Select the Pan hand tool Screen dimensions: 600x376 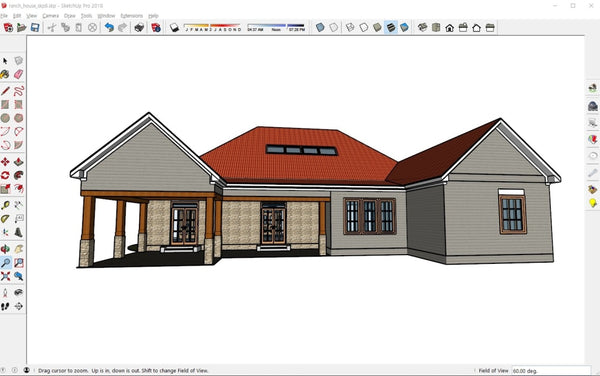pos(18,249)
